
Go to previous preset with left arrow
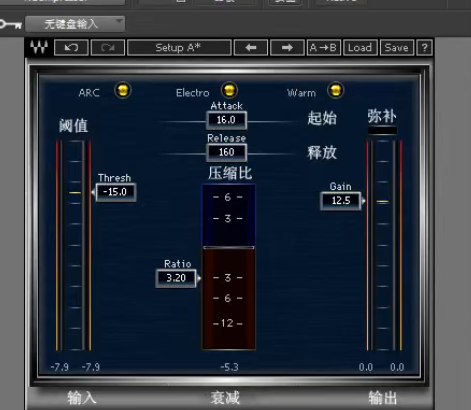[251, 47]
